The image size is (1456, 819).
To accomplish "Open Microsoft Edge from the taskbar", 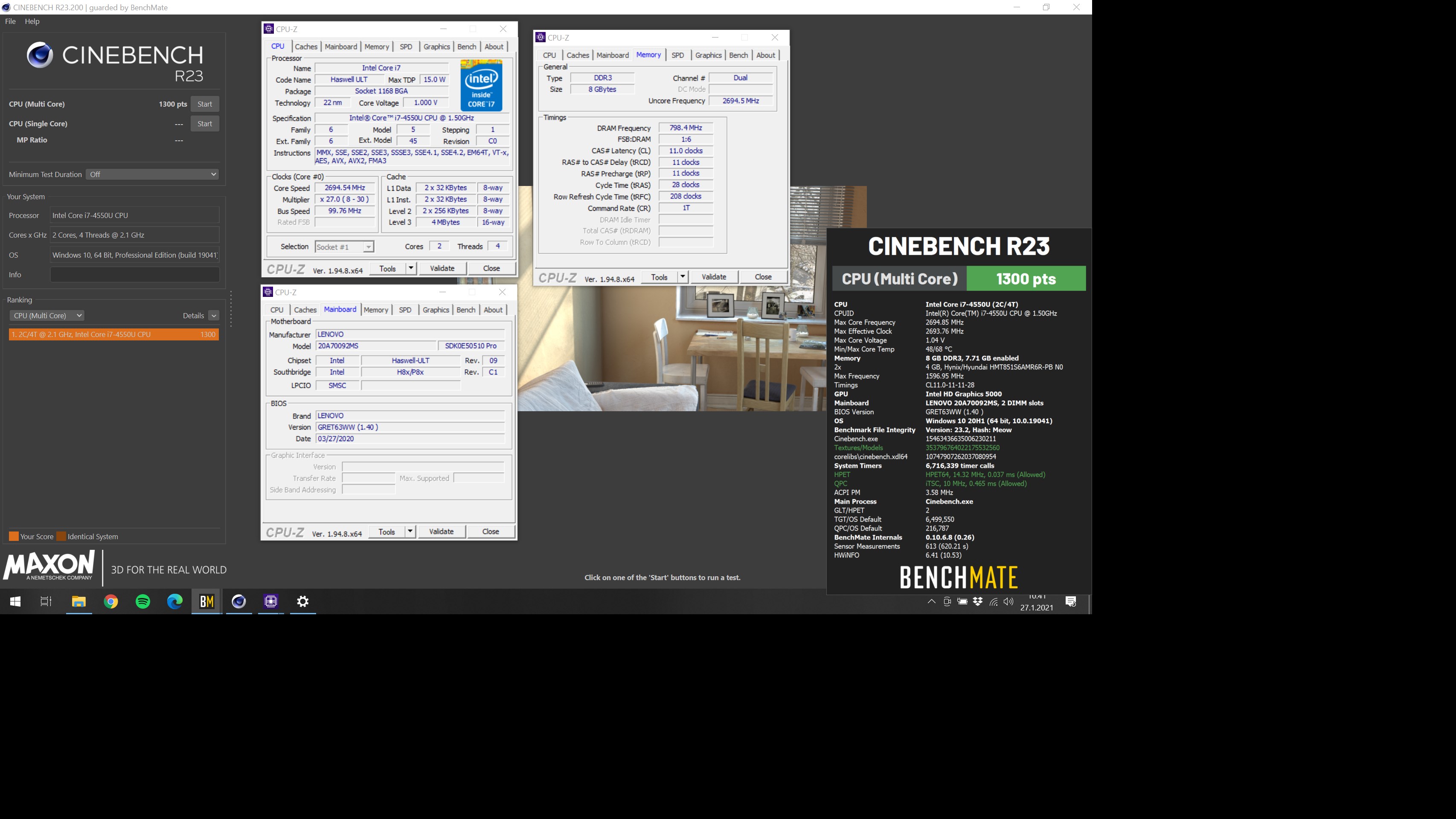I will (174, 601).
